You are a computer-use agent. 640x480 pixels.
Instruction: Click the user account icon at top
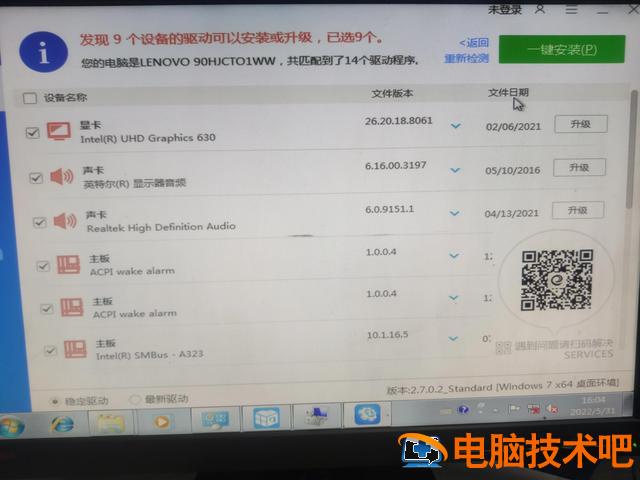point(540,9)
